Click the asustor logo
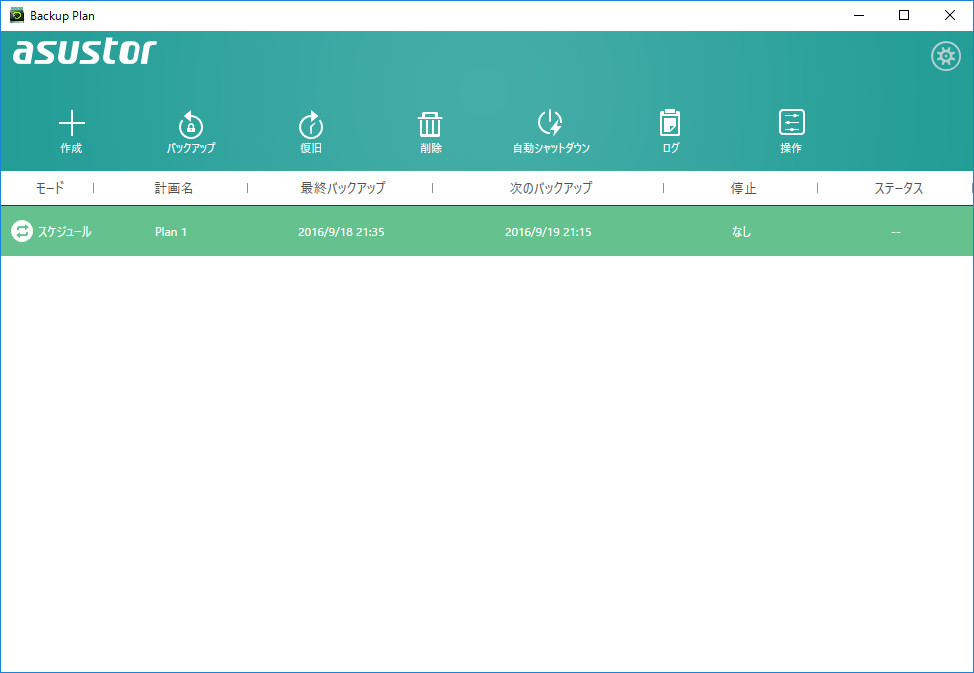Image resolution: width=974 pixels, height=673 pixels. click(x=85, y=52)
